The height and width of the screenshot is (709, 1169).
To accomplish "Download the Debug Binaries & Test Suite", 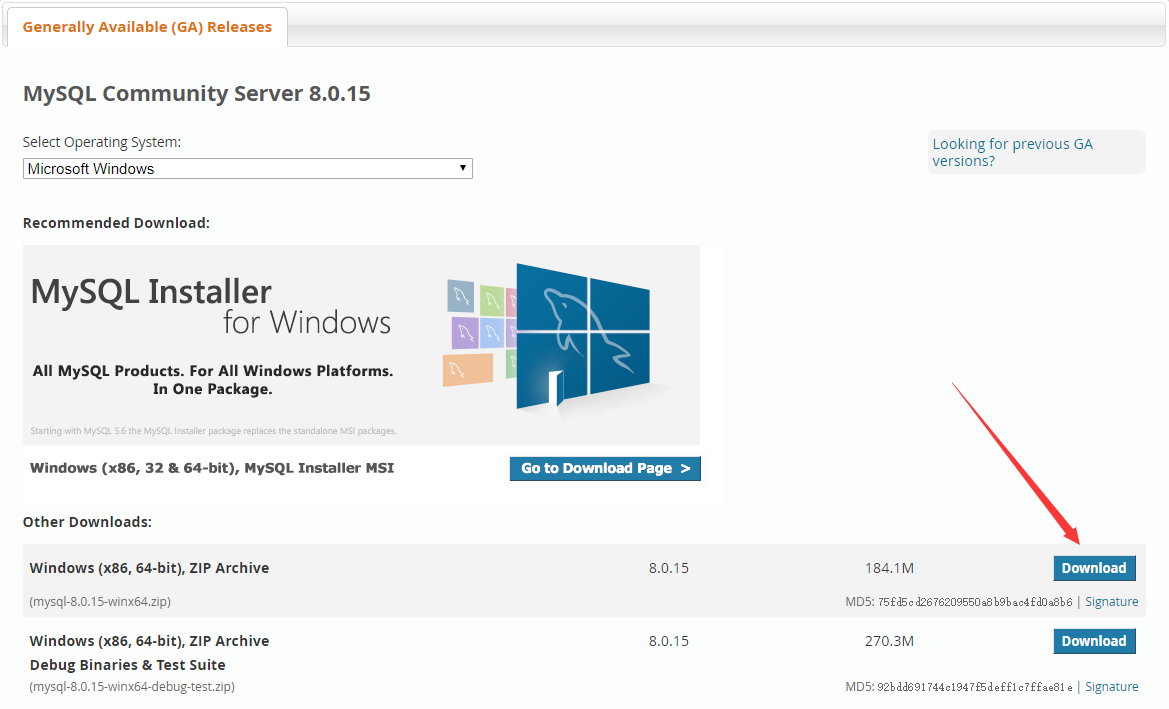I will (x=1094, y=640).
